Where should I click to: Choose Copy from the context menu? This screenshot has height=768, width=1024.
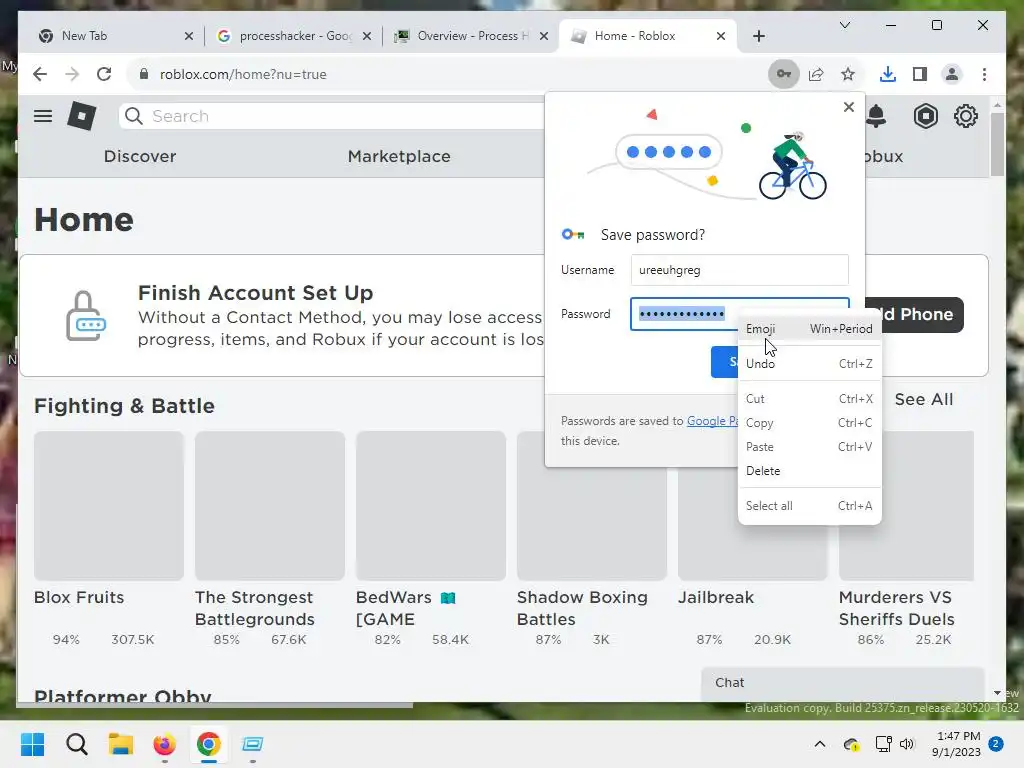[809, 423]
